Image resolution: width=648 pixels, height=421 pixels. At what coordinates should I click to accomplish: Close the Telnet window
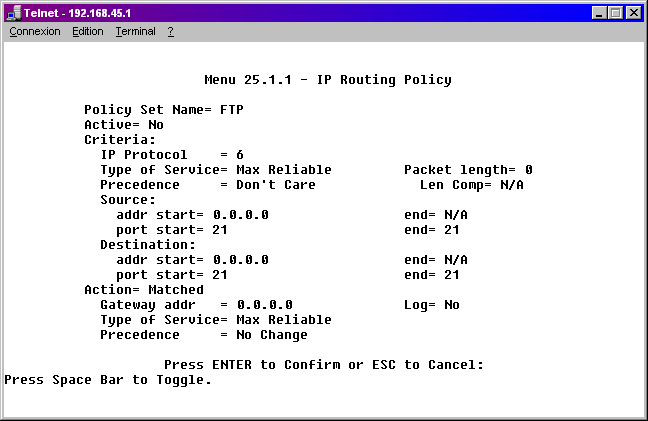click(x=634, y=13)
